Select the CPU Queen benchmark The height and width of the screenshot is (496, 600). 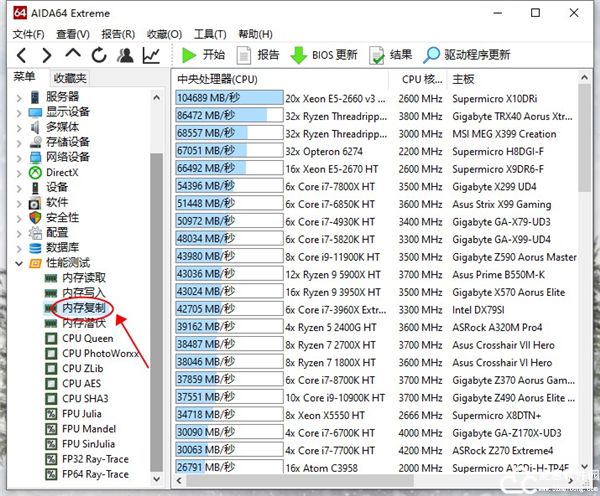(x=88, y=339)
